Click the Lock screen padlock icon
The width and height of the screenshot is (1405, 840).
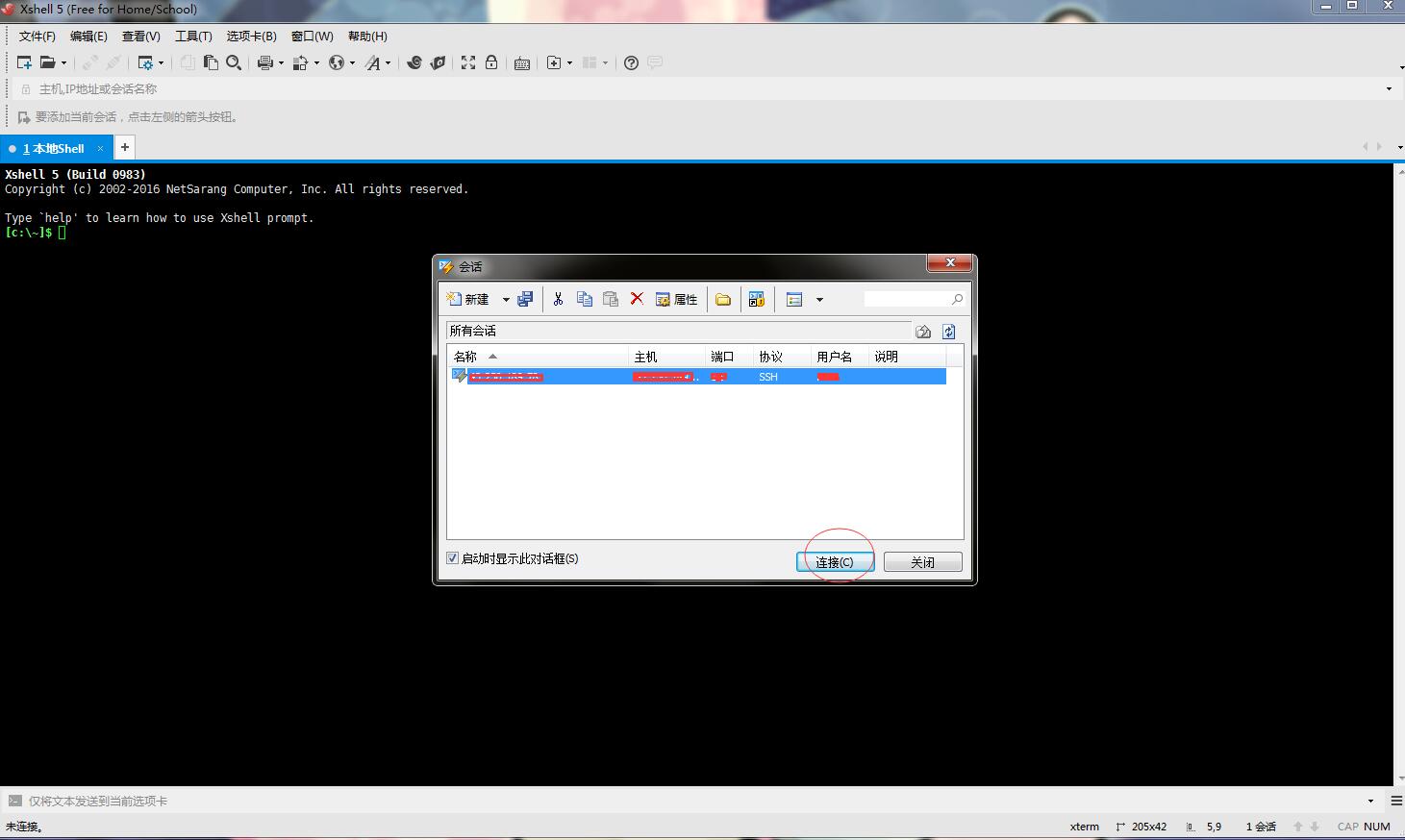click(x=491, y=62)
